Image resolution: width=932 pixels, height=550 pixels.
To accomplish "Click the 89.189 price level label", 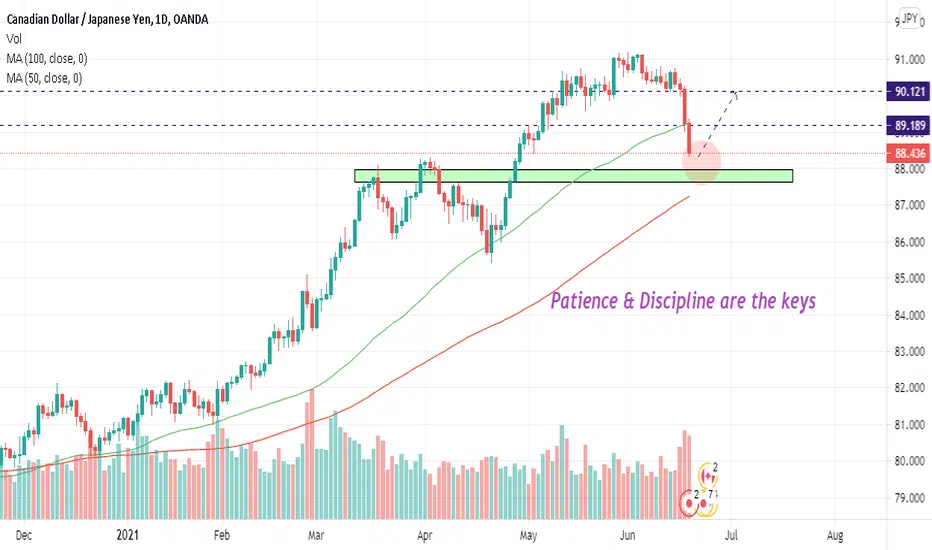I will coord(908,125).
